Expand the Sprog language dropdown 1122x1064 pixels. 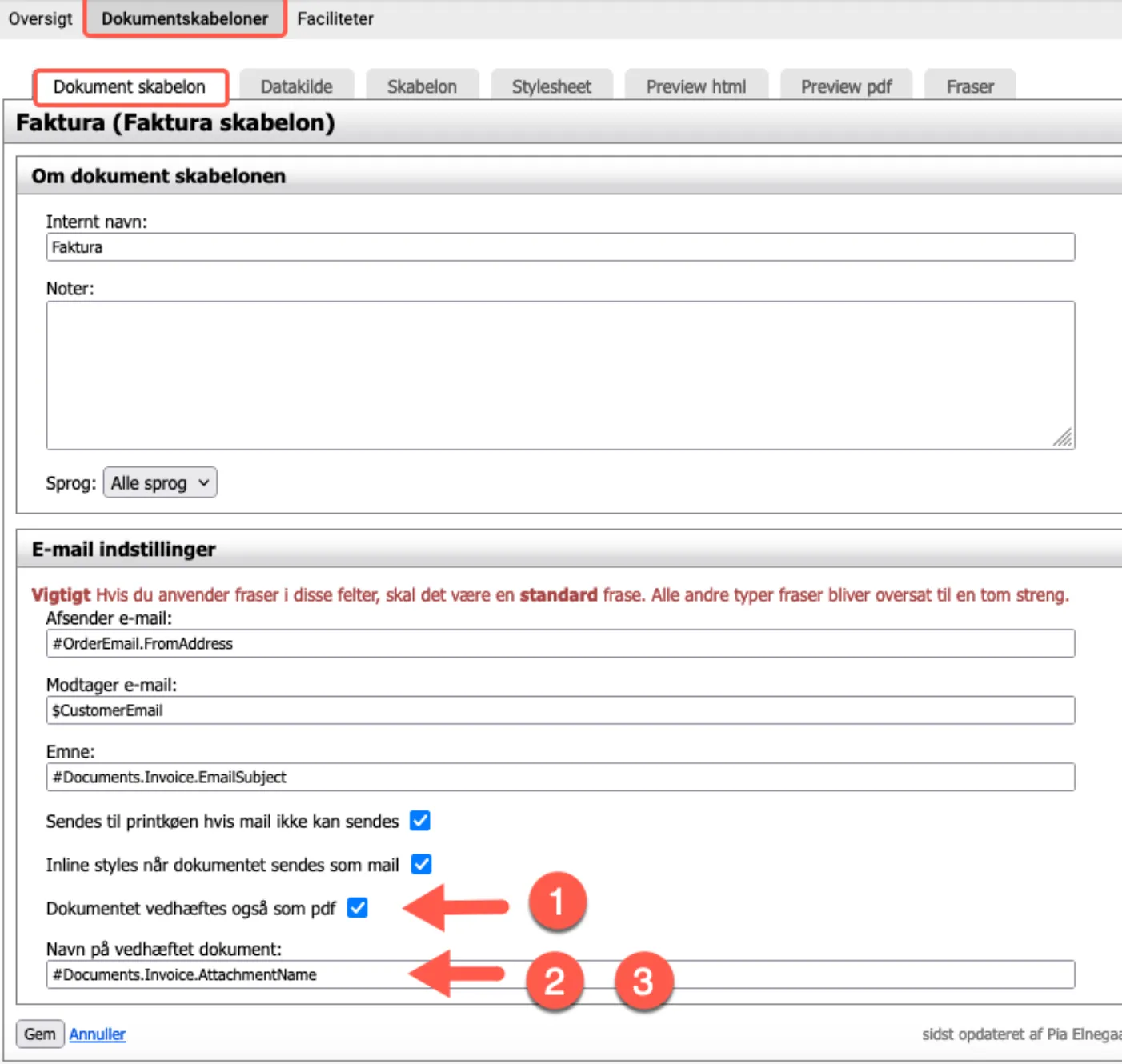click(160, 483)
